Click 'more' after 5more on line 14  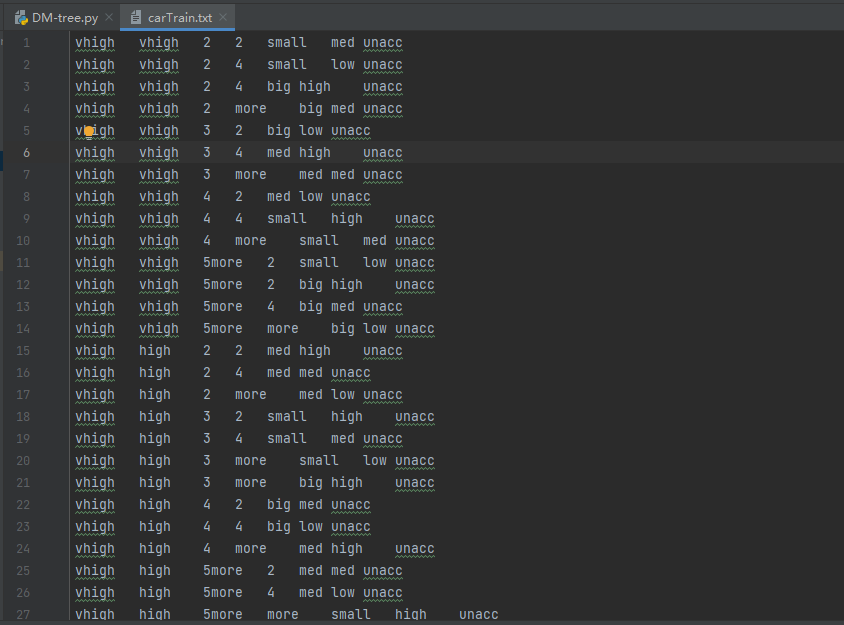(283, 329)
